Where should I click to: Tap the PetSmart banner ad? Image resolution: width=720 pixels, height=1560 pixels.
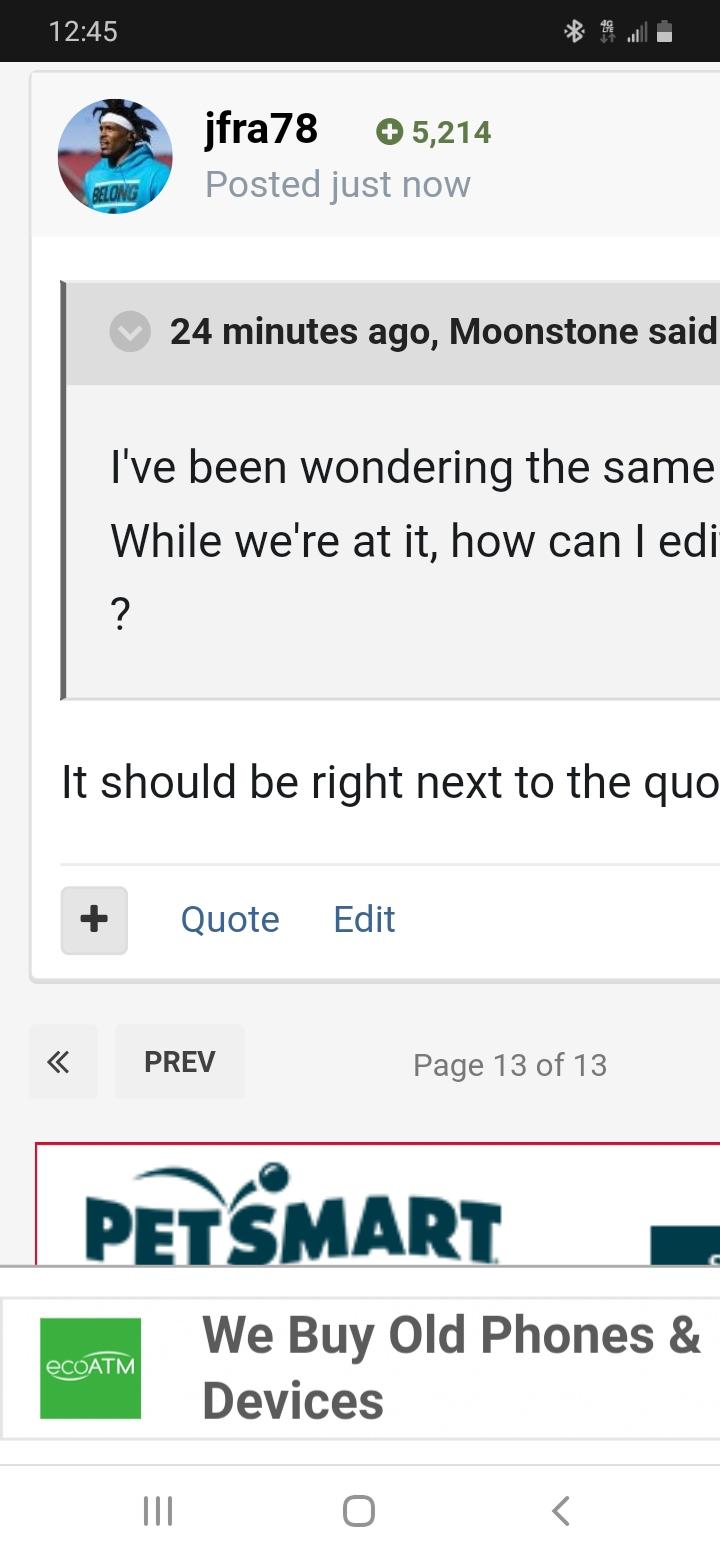pos(378,1204)
